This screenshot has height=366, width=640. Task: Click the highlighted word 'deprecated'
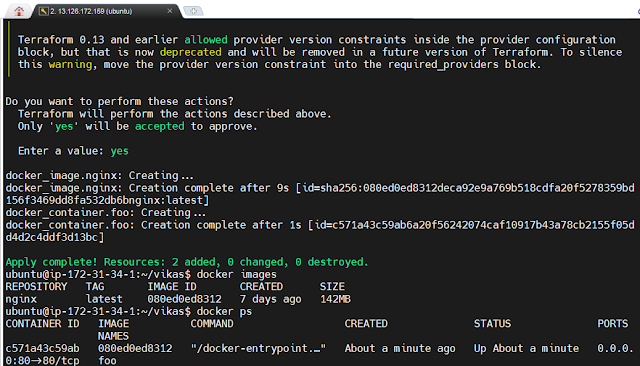(191, 52)
